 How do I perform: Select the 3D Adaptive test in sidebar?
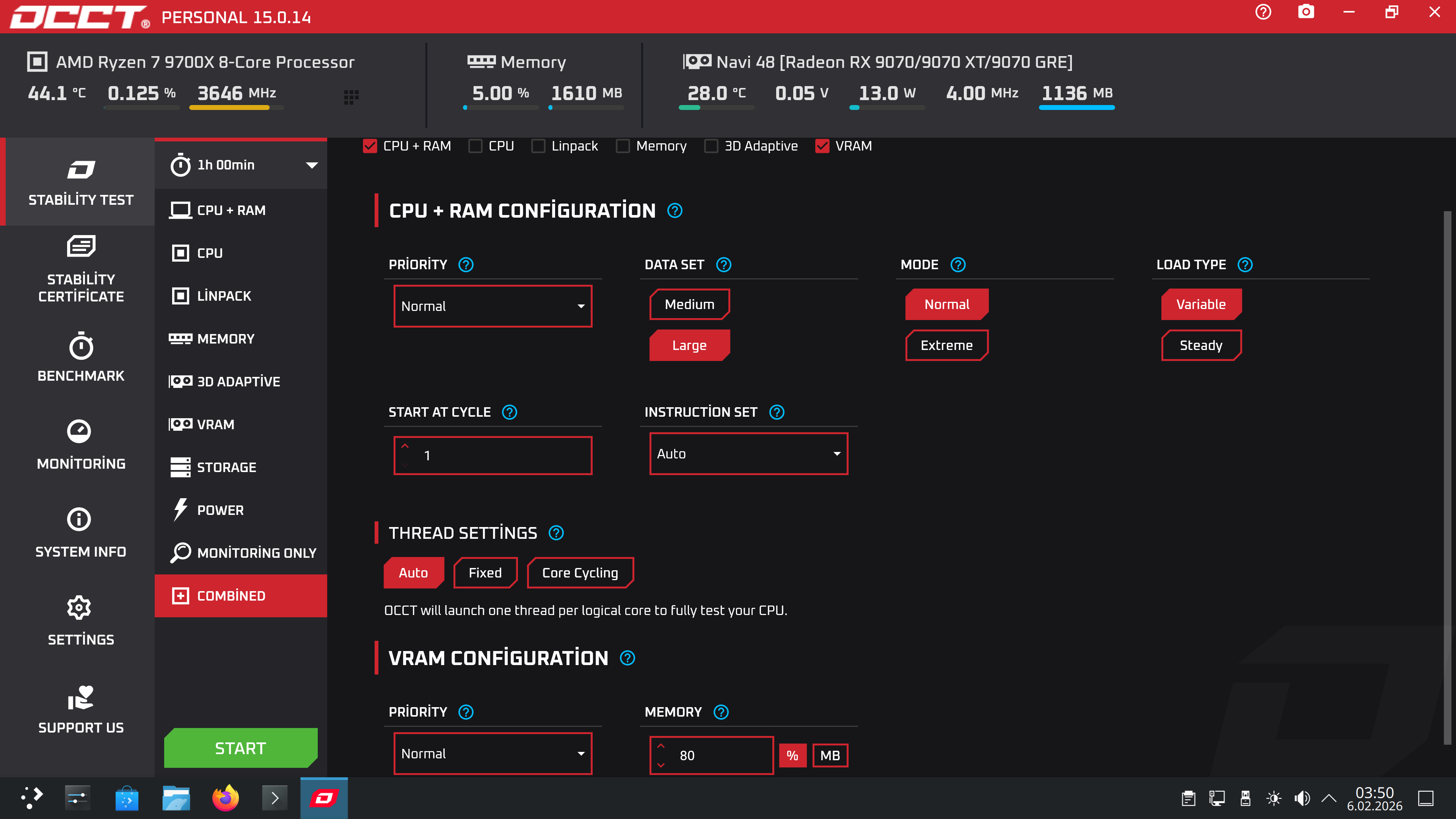pyautogui.click(x=241, y=381)
